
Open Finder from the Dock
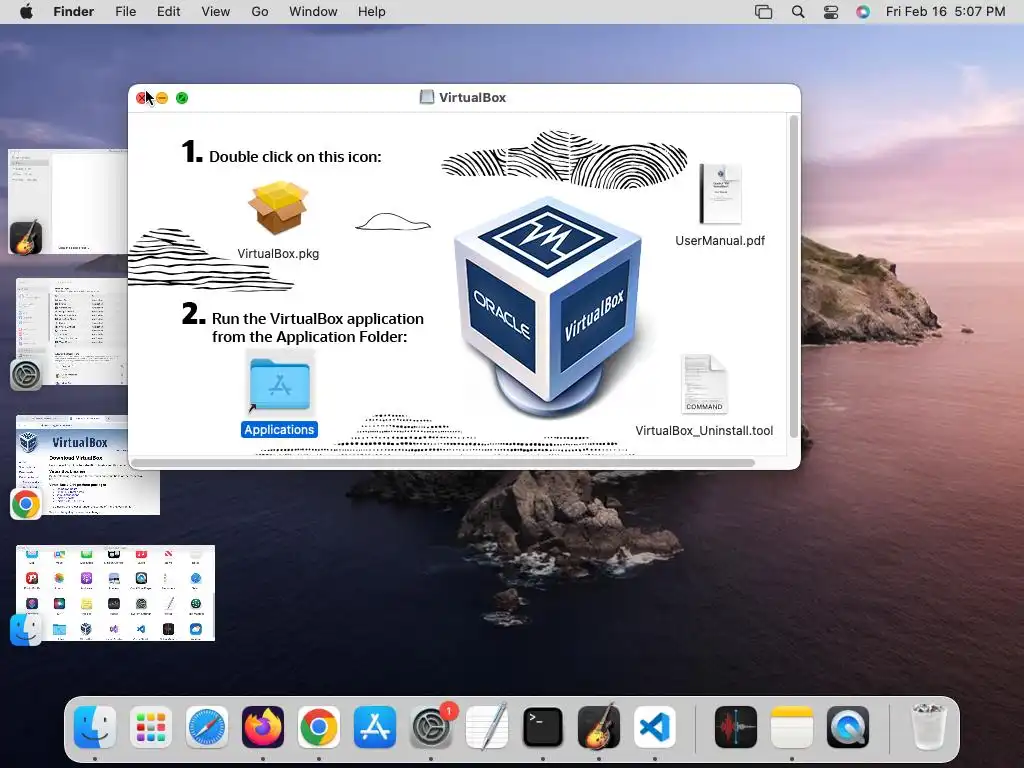point(95,727)
